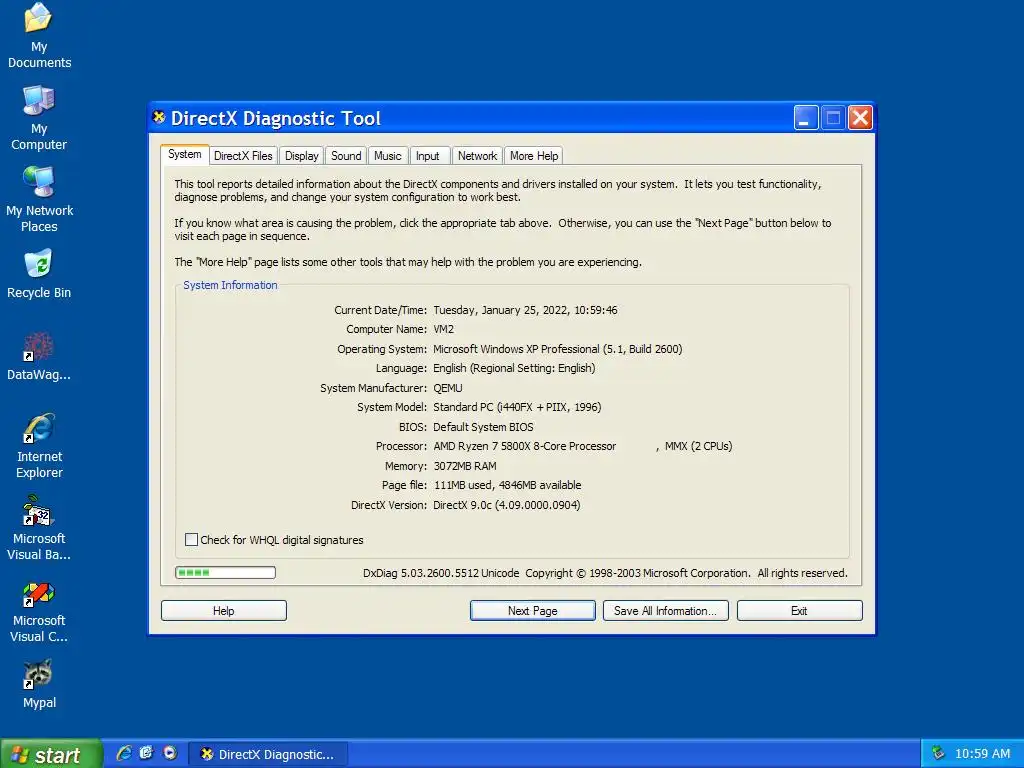
Task: Click the Help button
Action: [224, 611]
